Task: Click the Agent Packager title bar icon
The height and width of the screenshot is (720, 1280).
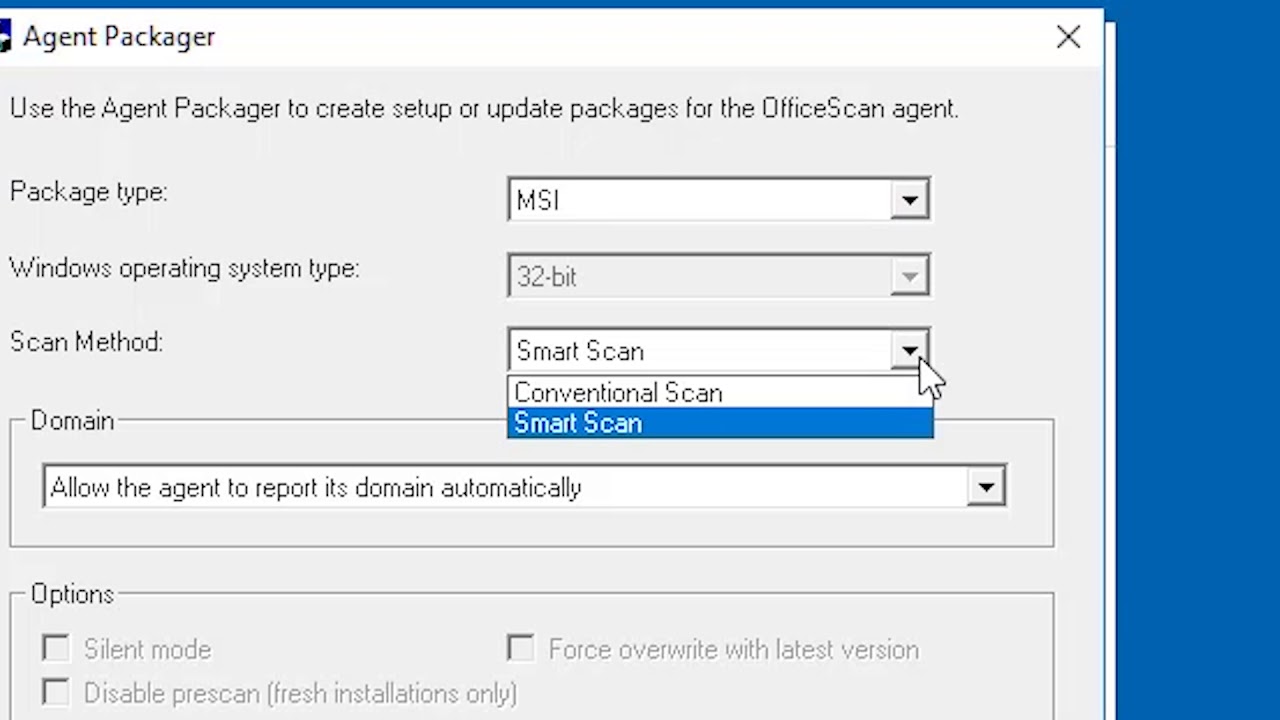Action: [4, 38]
